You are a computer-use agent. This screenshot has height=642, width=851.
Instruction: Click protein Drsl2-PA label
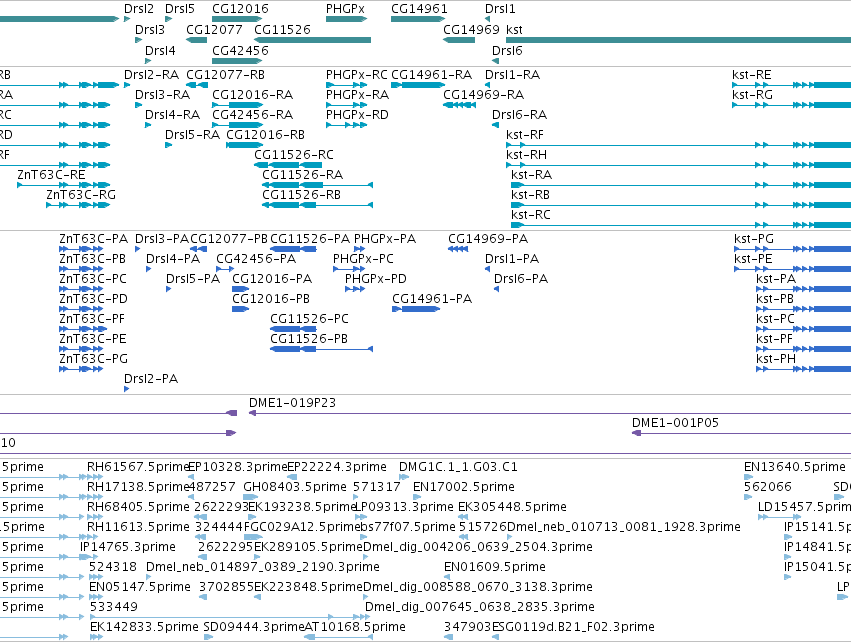[x=151, y=379]
